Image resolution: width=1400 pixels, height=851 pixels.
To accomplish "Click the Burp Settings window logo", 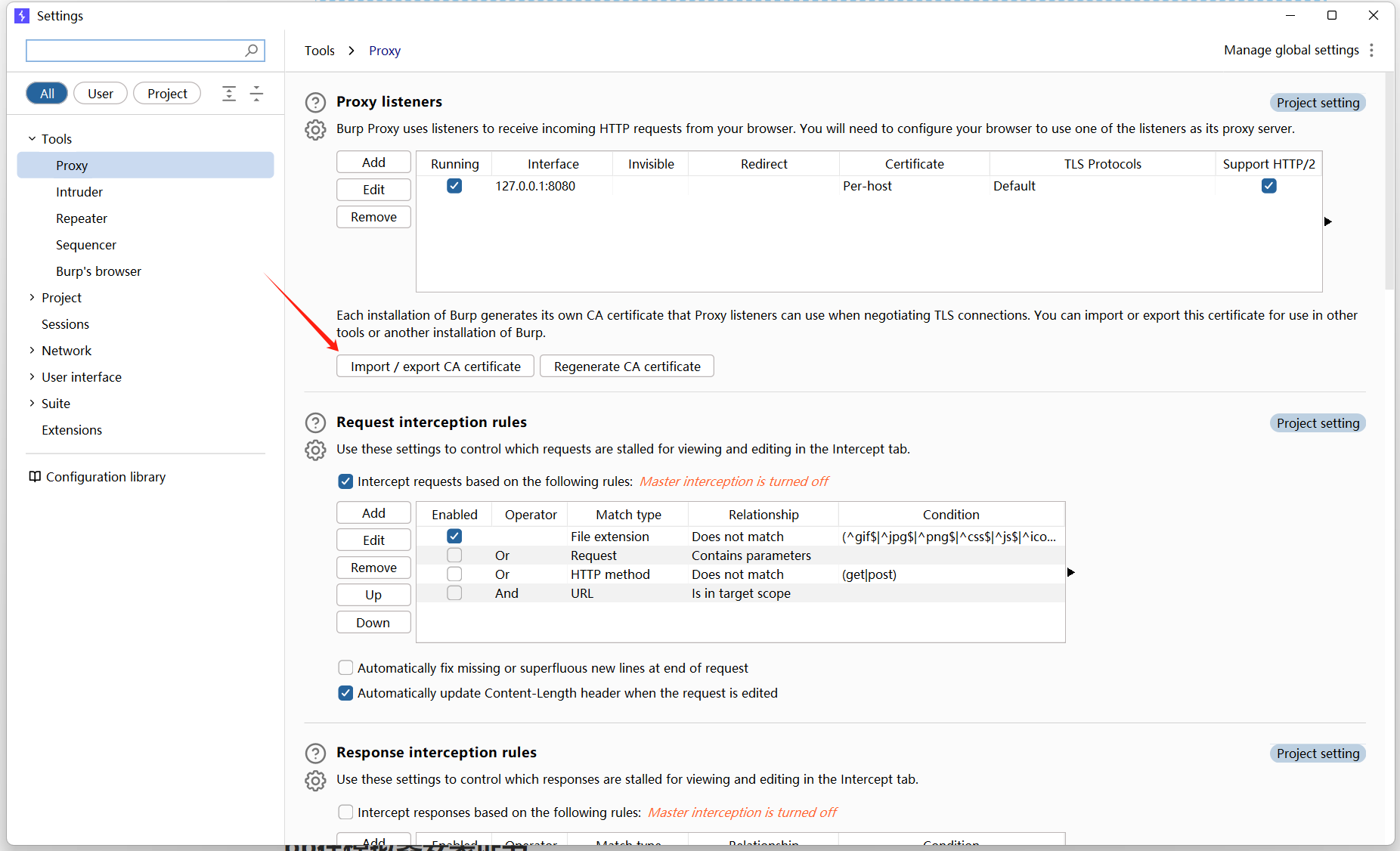I will [x=22, y=16].
